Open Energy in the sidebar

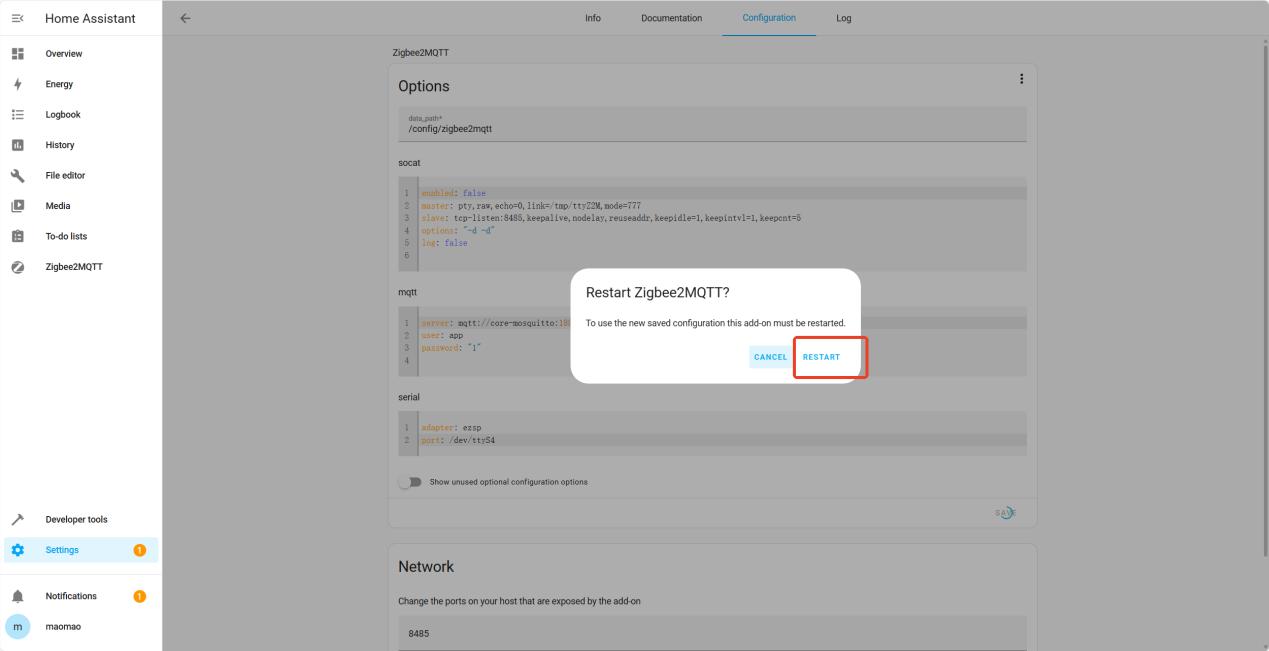click(x=81, y=84)
